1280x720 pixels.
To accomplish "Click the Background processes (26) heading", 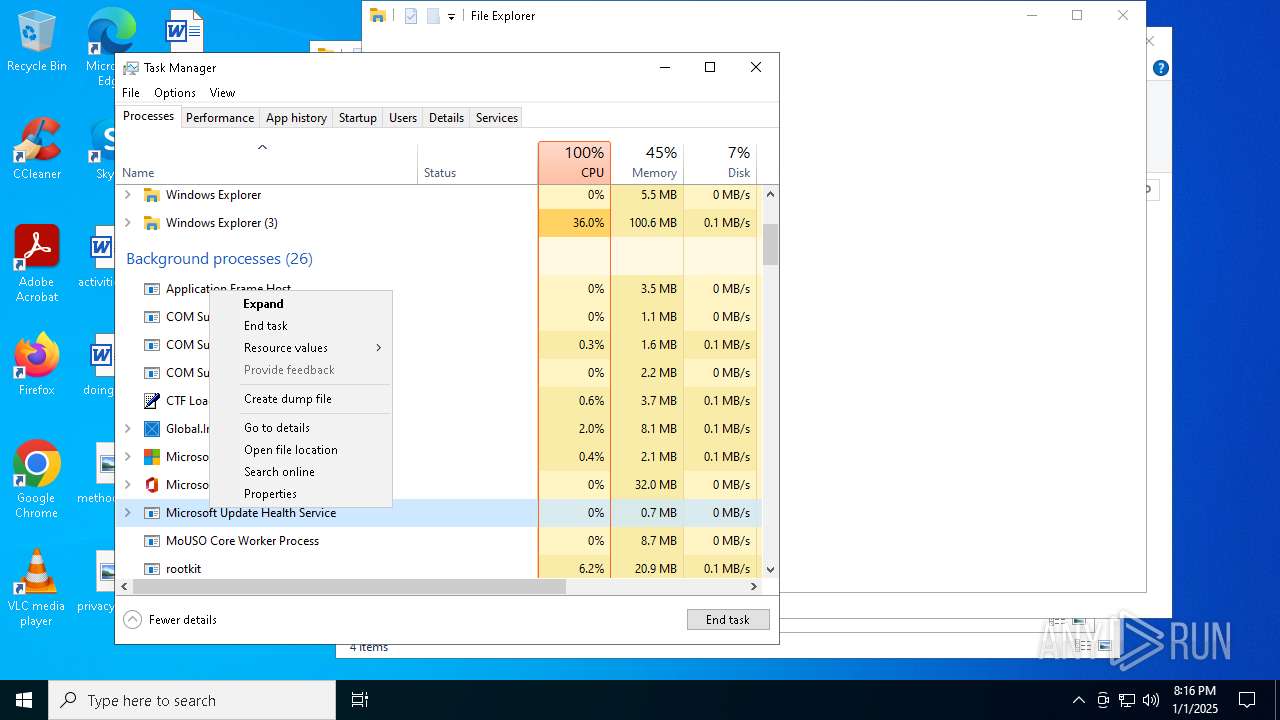I will coord(220,259).
